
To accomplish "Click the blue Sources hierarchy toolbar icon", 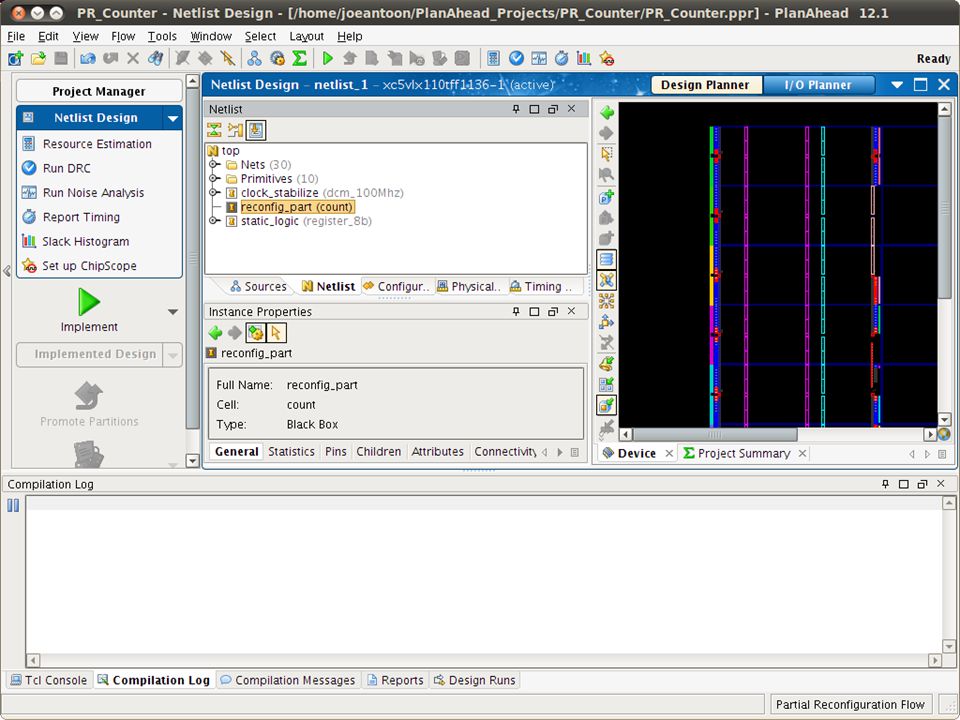I will 255,59.
